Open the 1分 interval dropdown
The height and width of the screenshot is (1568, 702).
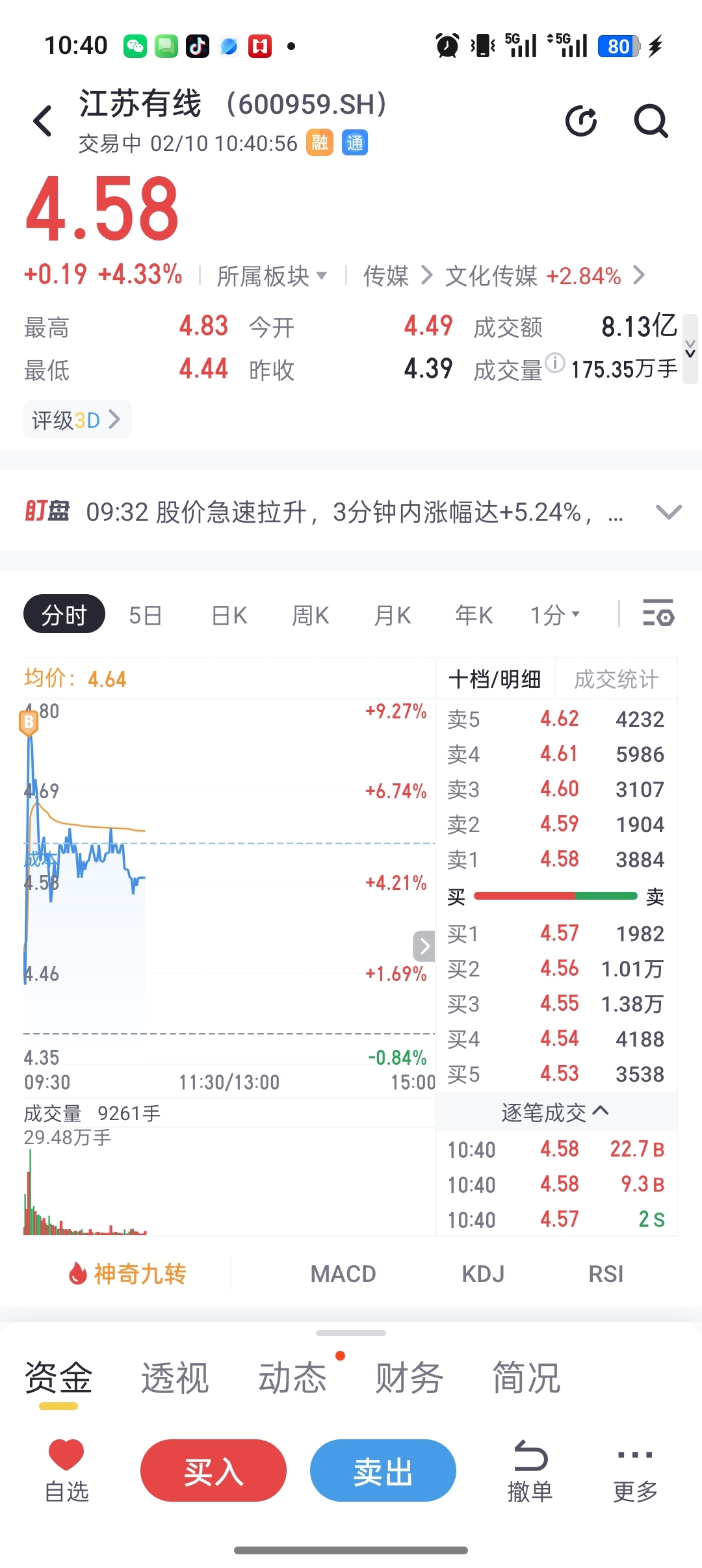click(555, 614)
